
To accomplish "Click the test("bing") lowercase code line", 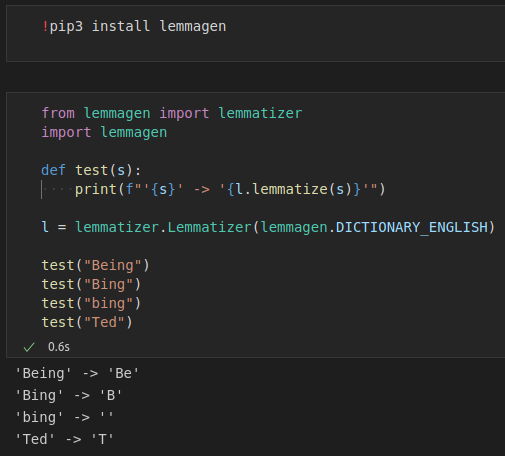I will pyautogui.click(x=91, y=303).
